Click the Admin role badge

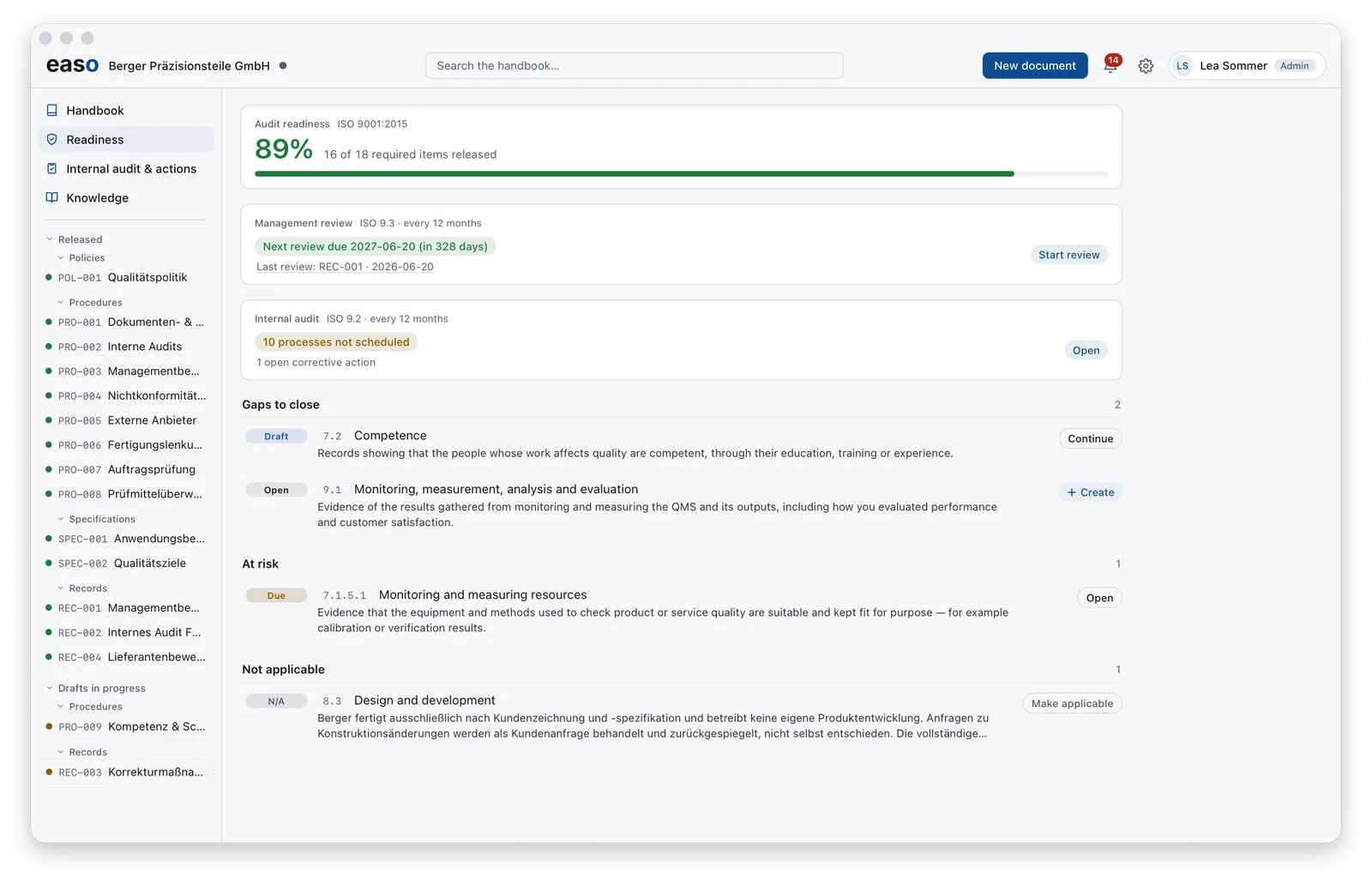pyautogui.click(x=1294, y=66)
